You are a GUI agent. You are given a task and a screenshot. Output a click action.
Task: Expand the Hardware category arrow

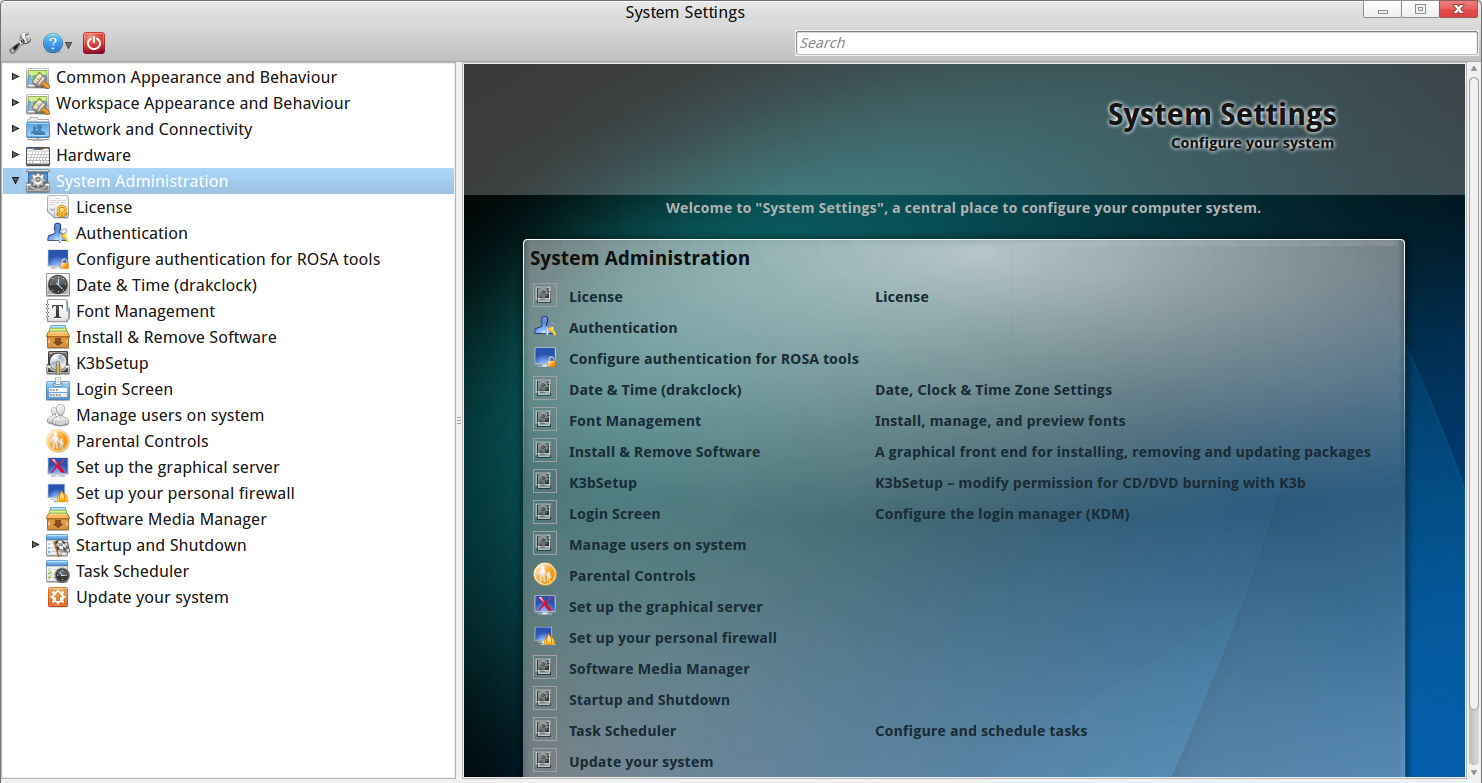(x=15, y=155)
